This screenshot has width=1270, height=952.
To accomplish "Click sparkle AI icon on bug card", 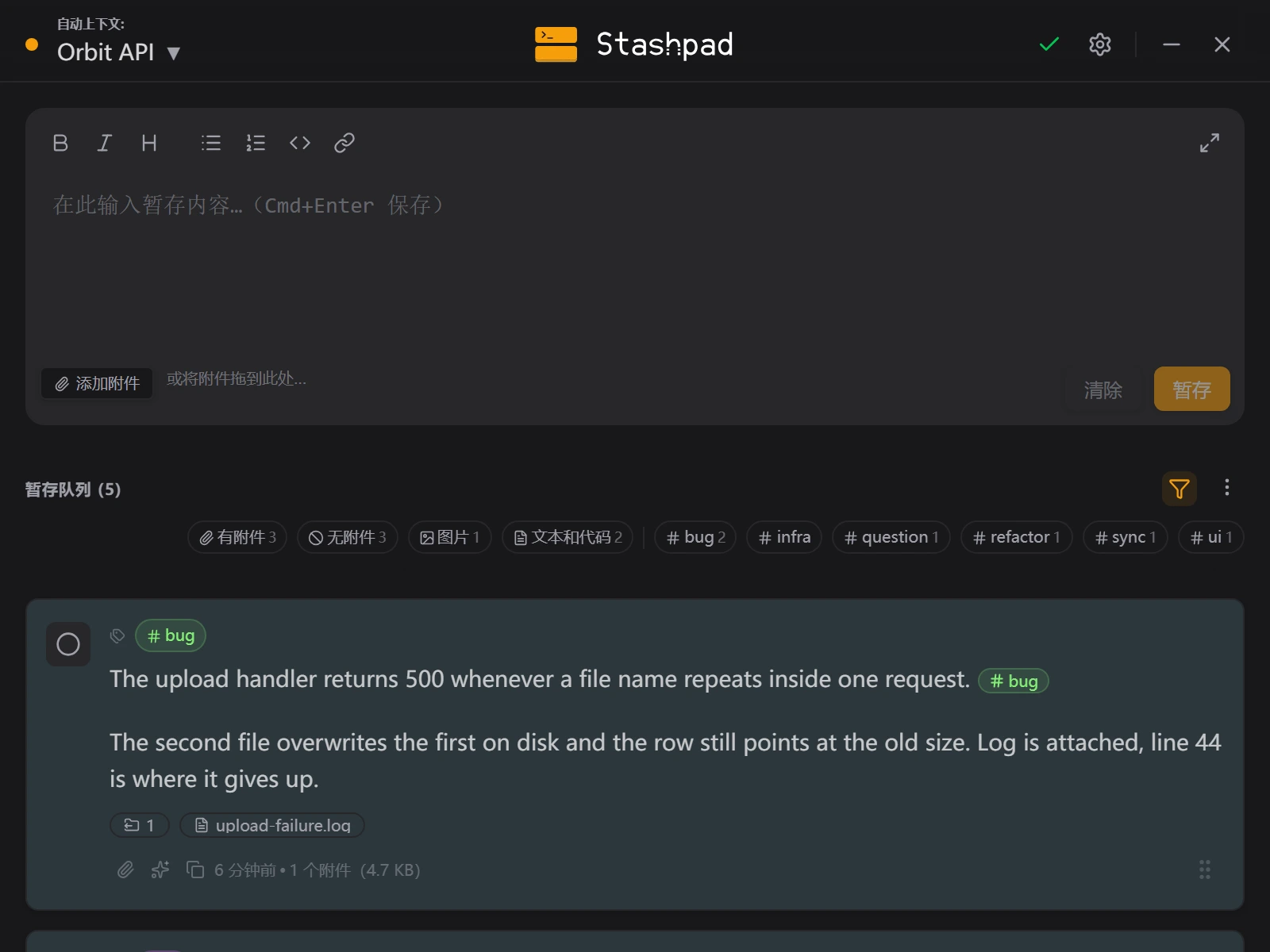I will [160, 870].
